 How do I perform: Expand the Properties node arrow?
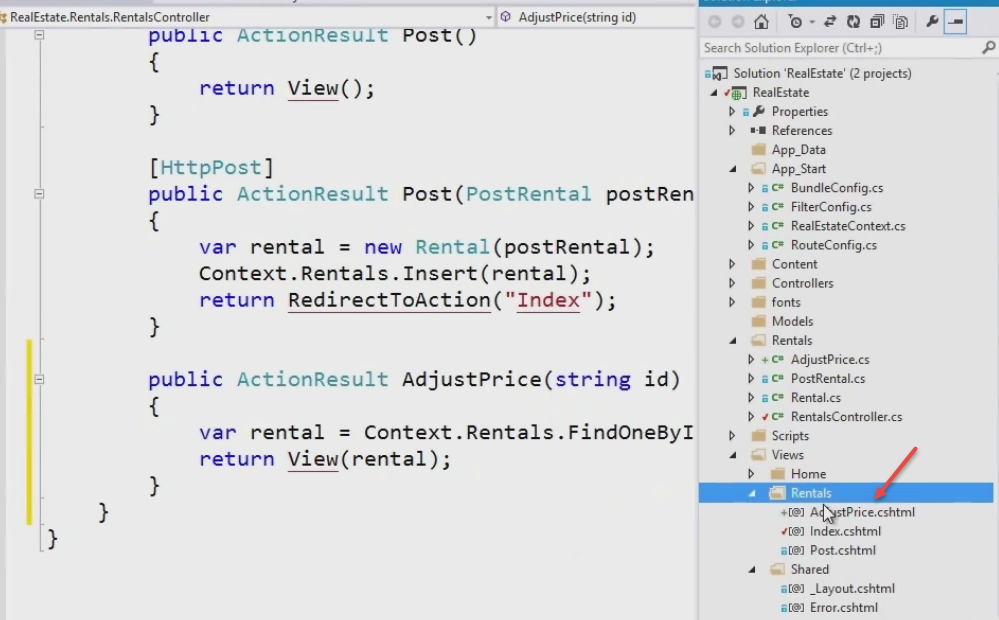[732, 112]
